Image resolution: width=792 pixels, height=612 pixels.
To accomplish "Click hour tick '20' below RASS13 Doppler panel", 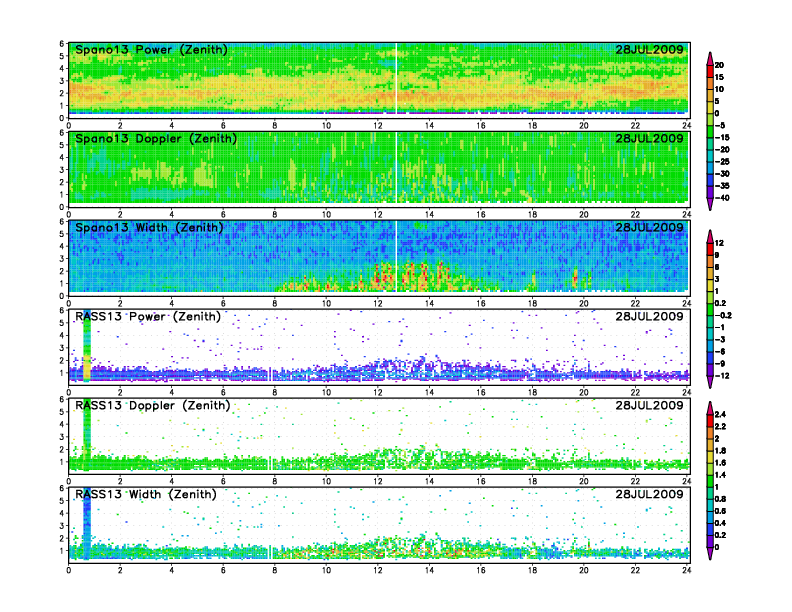I will click(584, 481).
